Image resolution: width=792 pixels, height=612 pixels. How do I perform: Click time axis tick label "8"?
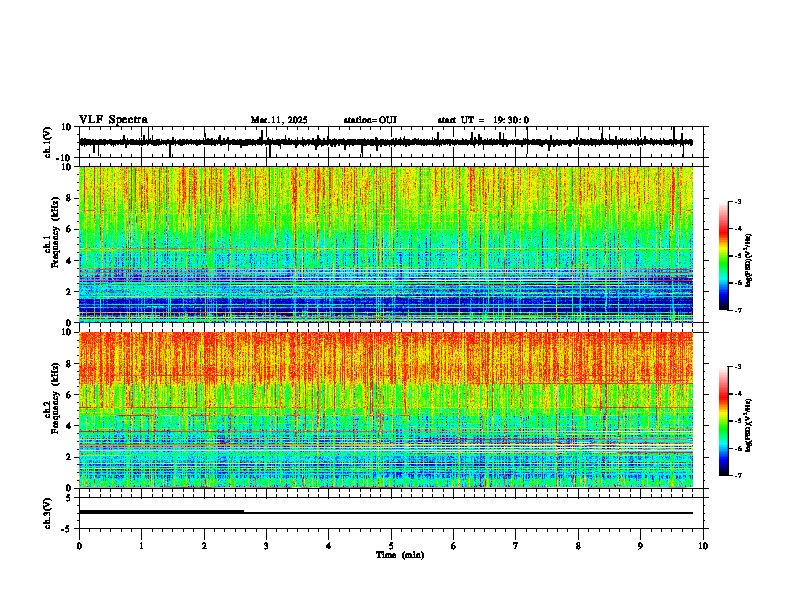coord(578,546)
